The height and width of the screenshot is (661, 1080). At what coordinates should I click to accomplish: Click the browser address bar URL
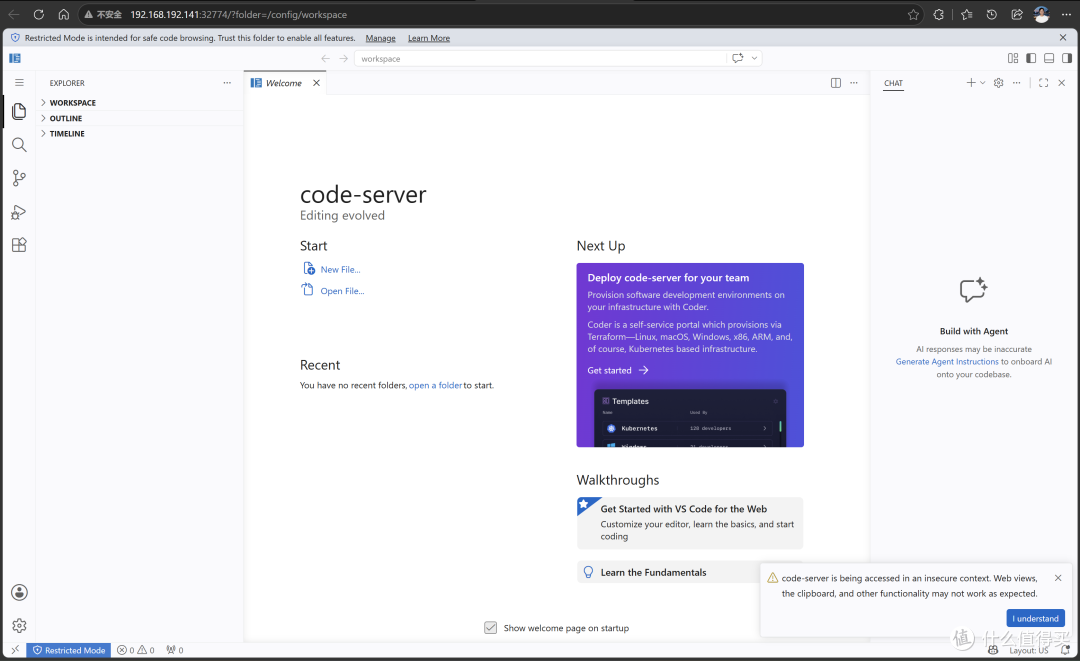pyautogui.click(x=238, y=14)
